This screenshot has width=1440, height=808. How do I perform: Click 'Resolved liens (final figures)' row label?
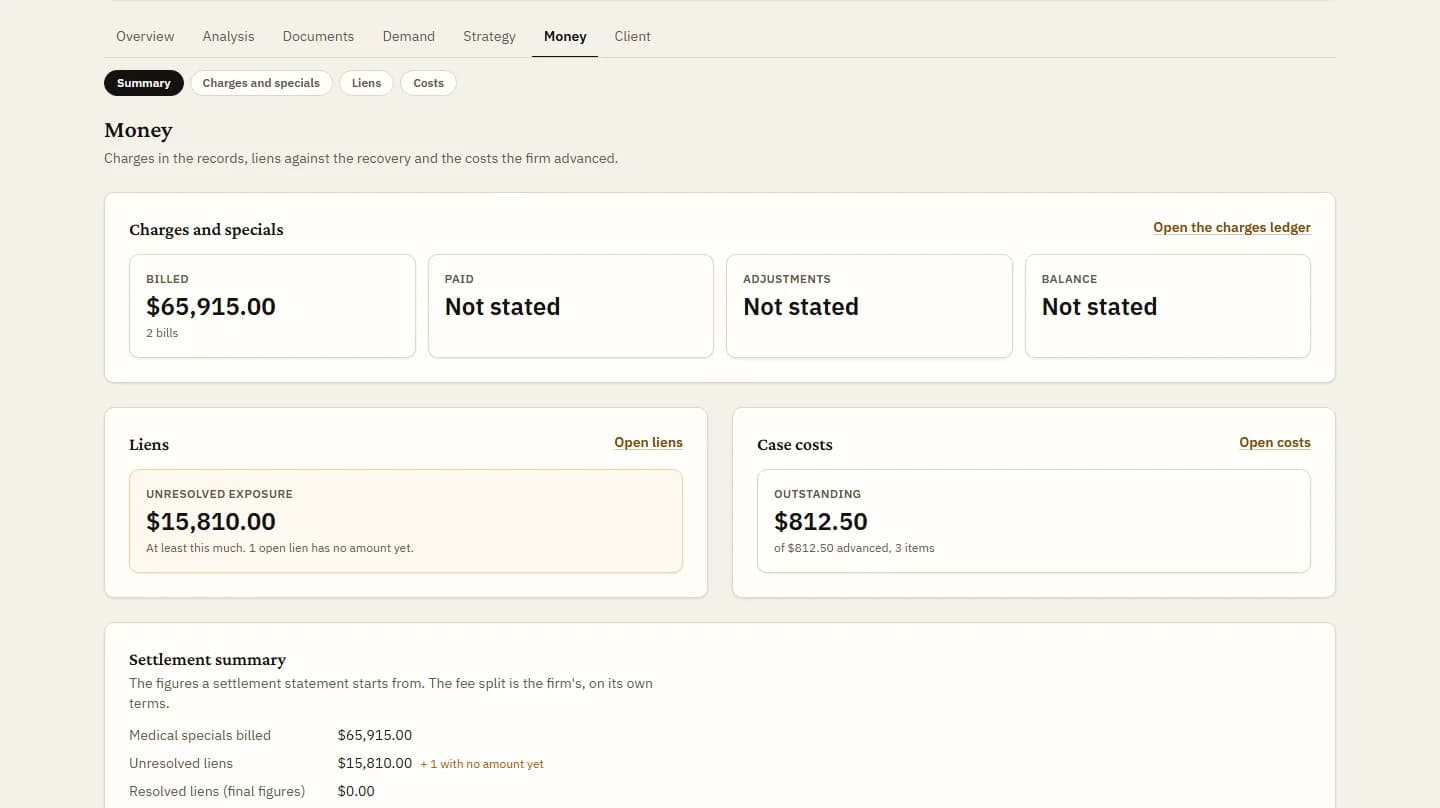pyautogui.click(x=217, y=791)
